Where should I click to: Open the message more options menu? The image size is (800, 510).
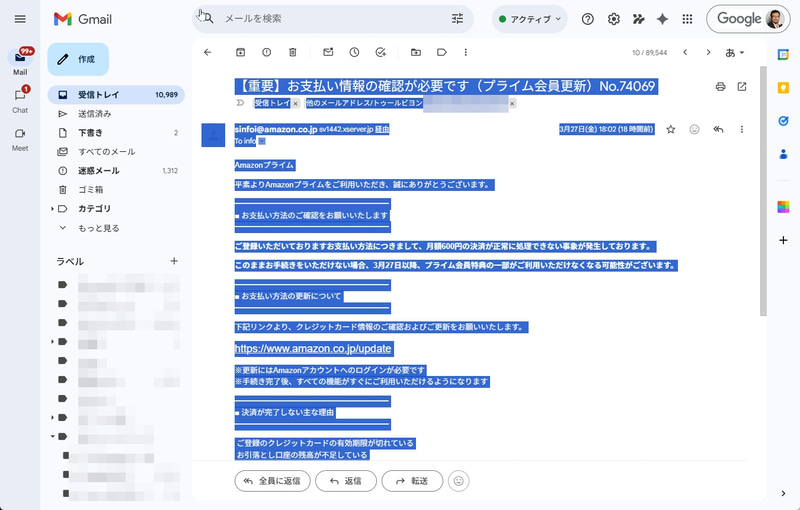pyautogui.click(x=741, y=130)
